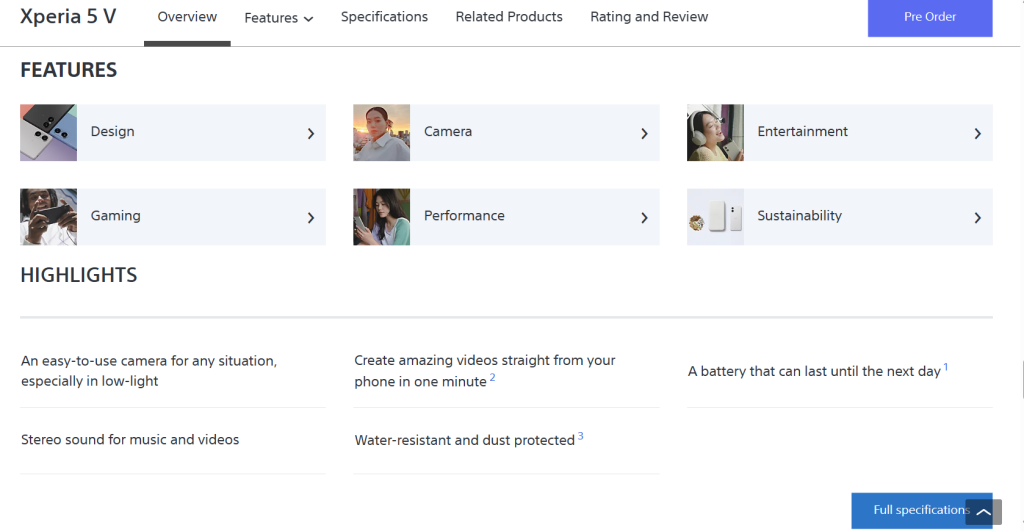Expand the Features dropdown menu

coord(278,17)
